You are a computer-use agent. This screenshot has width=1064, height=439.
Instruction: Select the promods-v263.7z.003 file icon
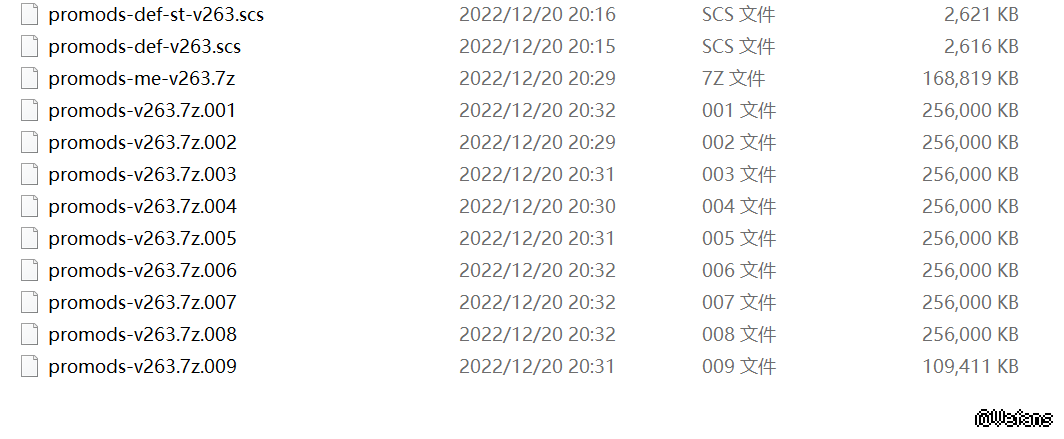click(29, 175)
